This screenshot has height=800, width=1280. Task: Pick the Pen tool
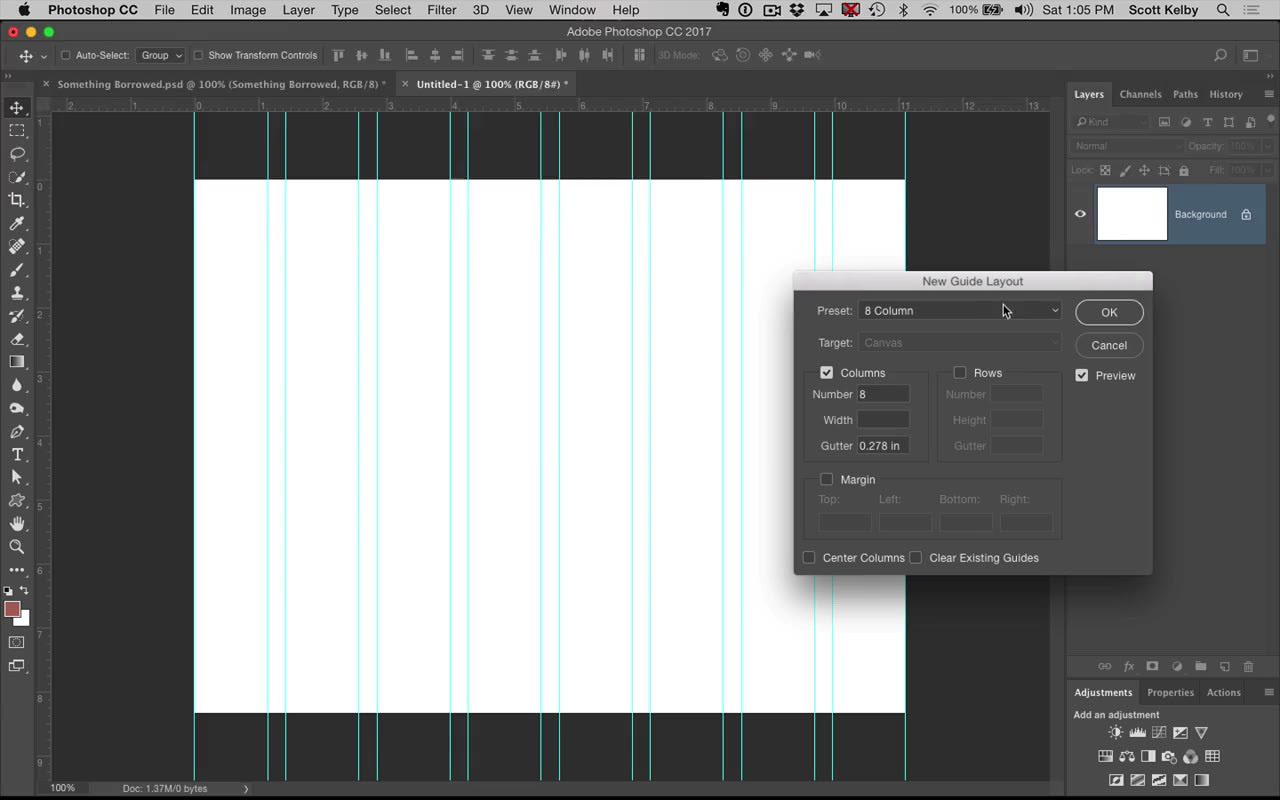tap(17, 432)
